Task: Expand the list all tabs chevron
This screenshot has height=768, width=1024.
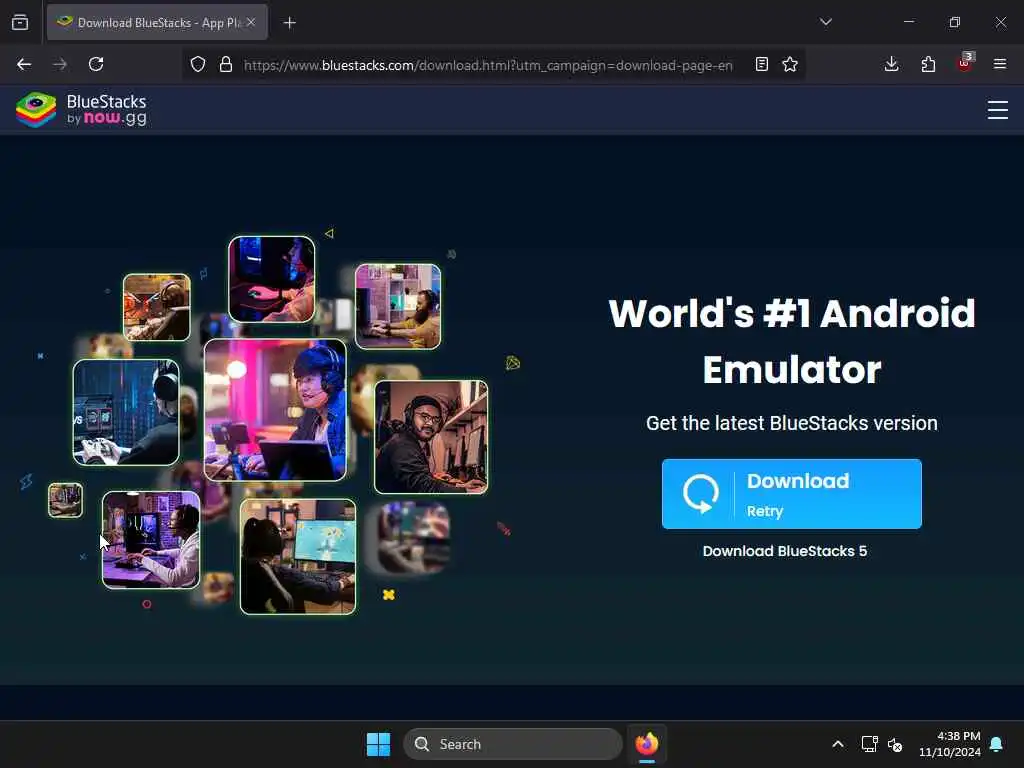Action: (825, 22)
